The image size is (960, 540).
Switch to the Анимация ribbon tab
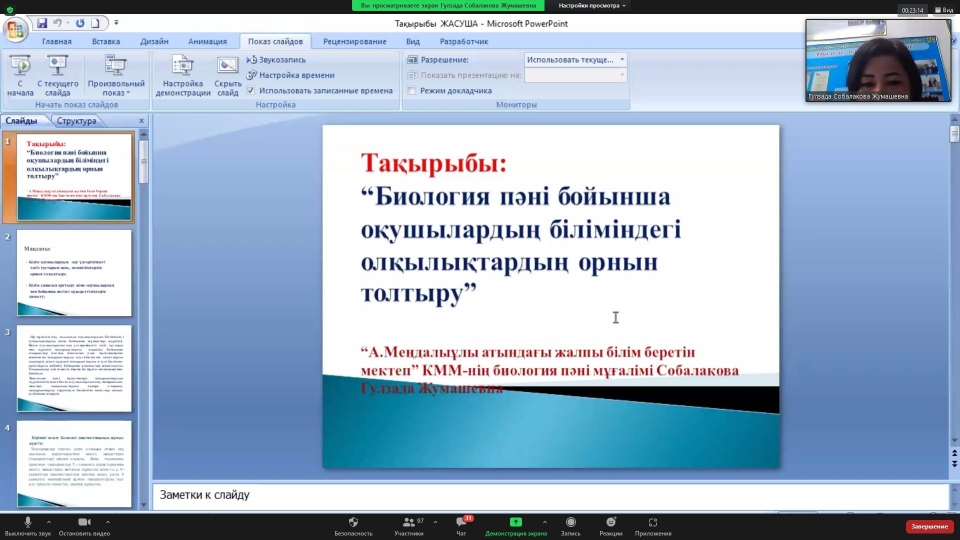click(207, 42)
